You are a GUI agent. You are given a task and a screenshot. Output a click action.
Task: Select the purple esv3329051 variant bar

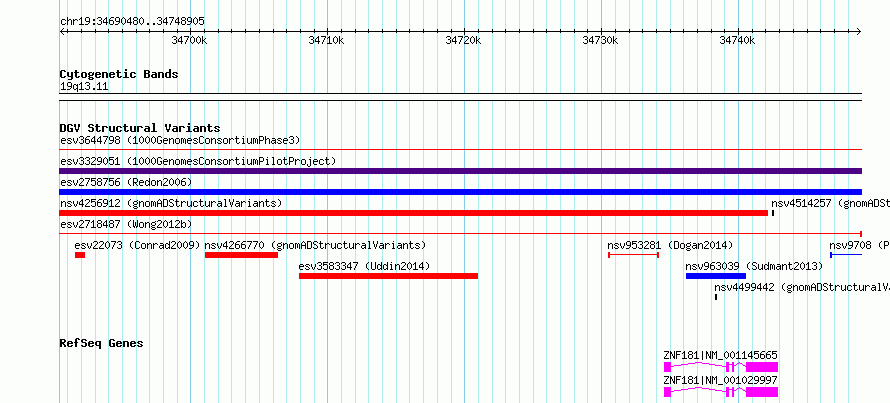click(460, 171)
